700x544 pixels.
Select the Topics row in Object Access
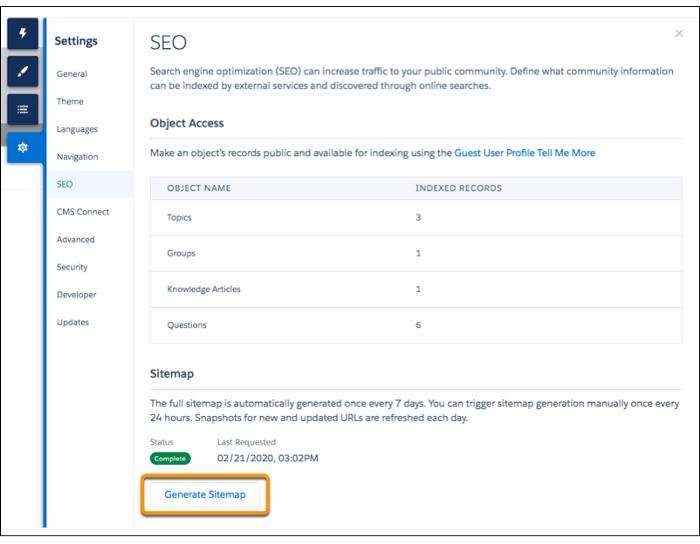point(180,217)
